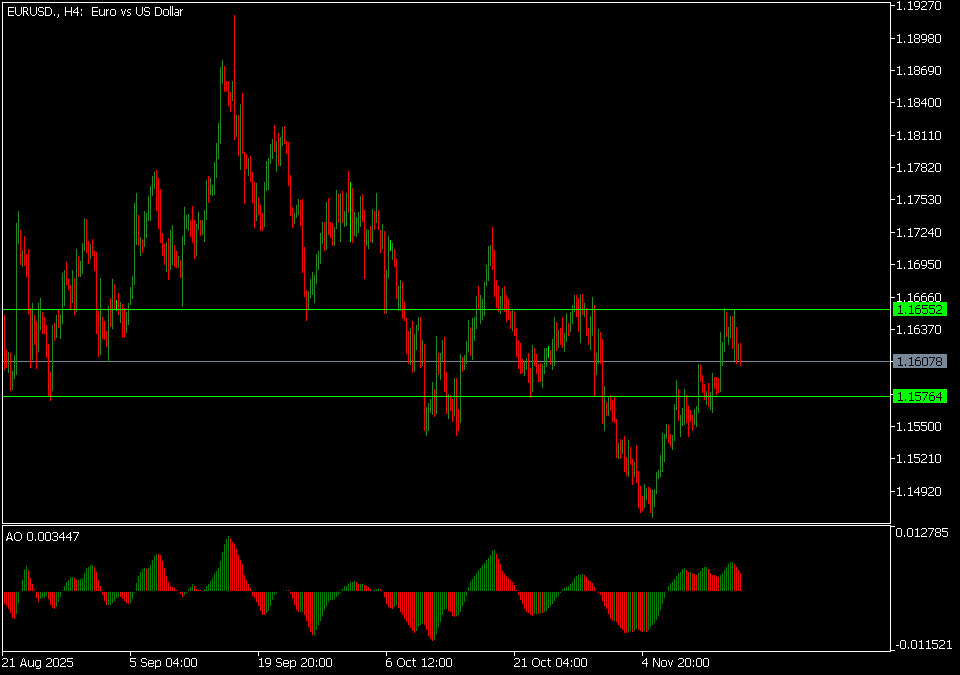Click the -0.011521 value on AO scale
The image size is (960, 675).
922,645
